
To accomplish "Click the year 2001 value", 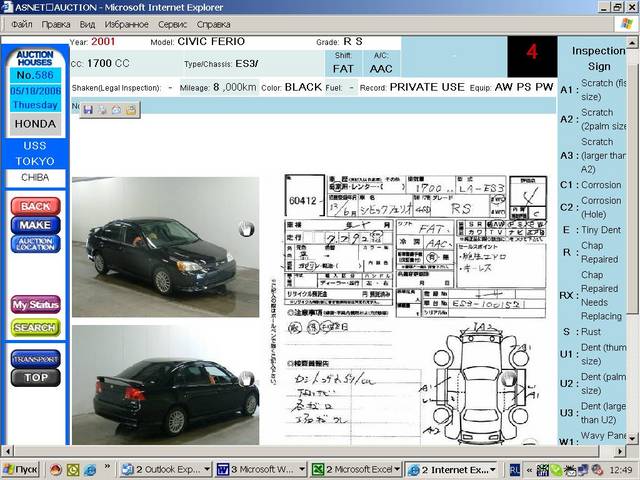I will (103, 41).
